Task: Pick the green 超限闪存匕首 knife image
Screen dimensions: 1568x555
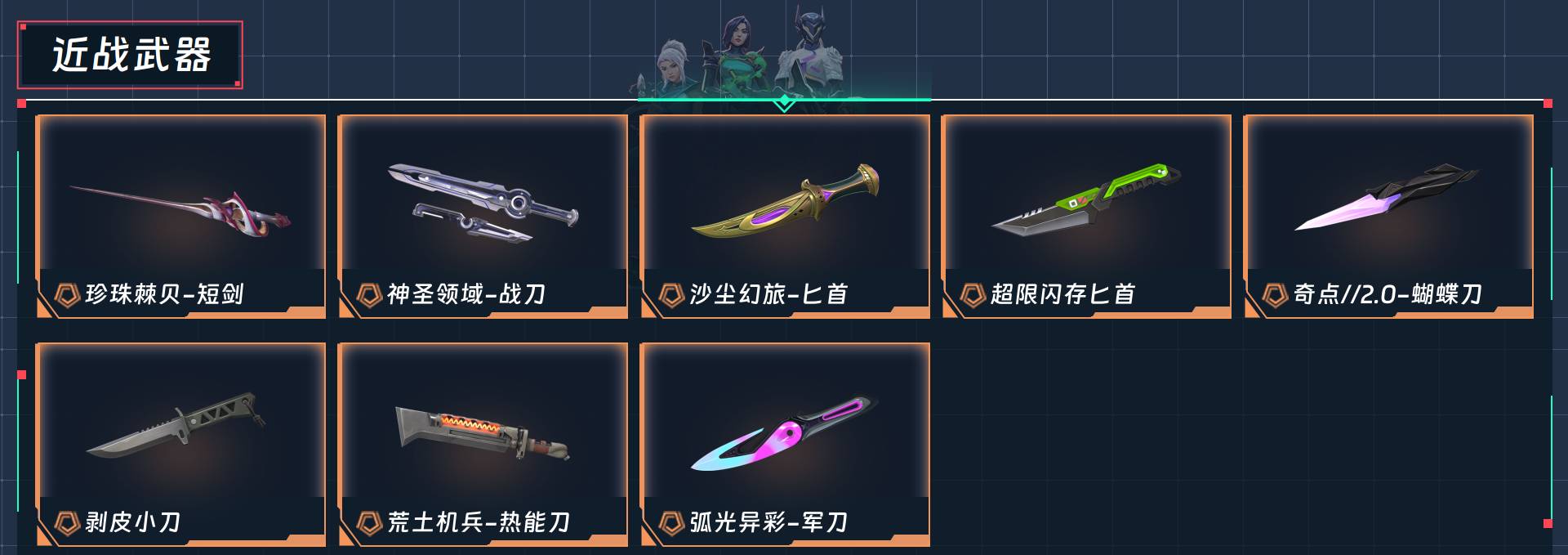Action: click(x=1087, y=199)
